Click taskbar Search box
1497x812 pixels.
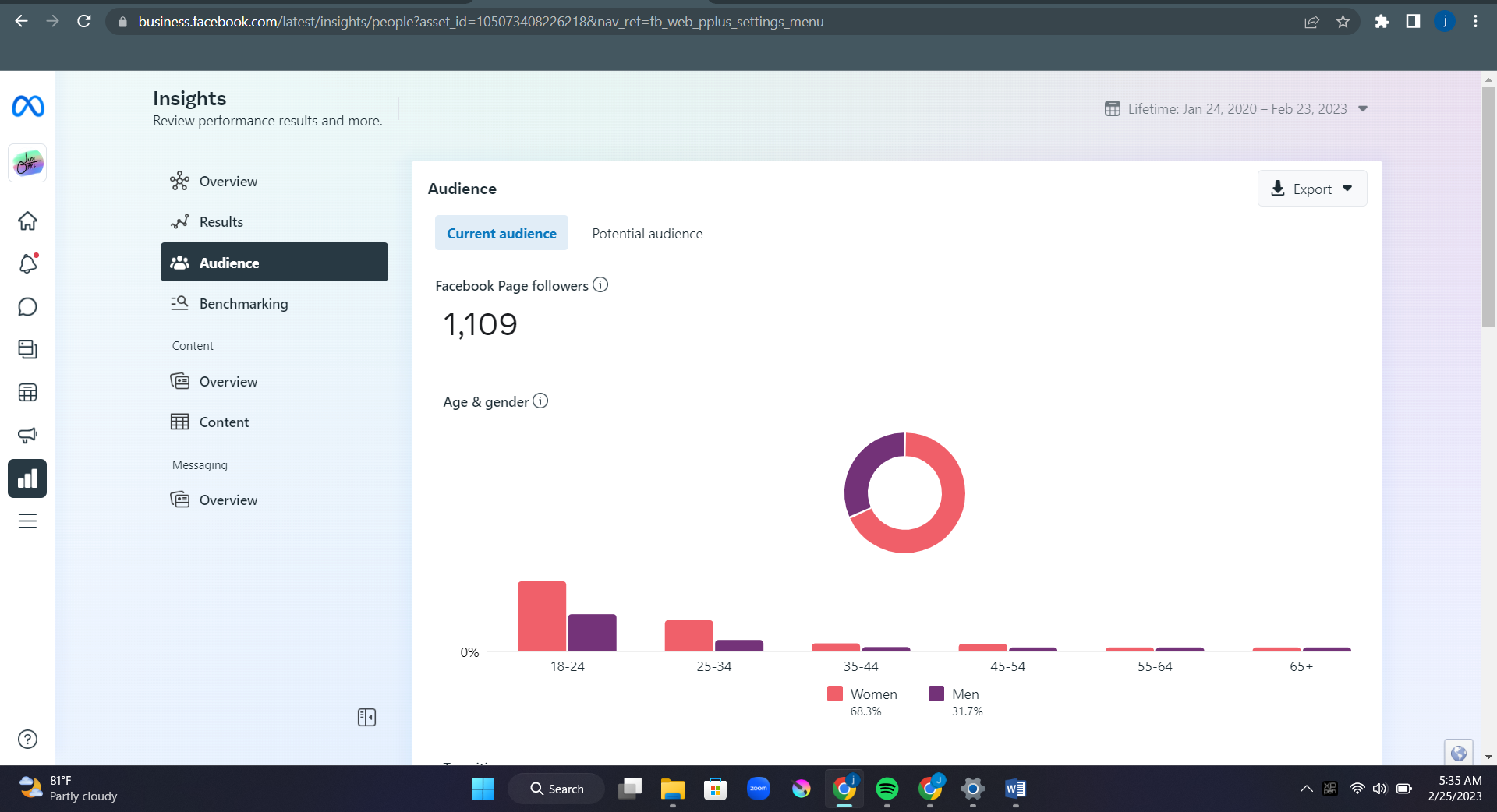[556, 789]
